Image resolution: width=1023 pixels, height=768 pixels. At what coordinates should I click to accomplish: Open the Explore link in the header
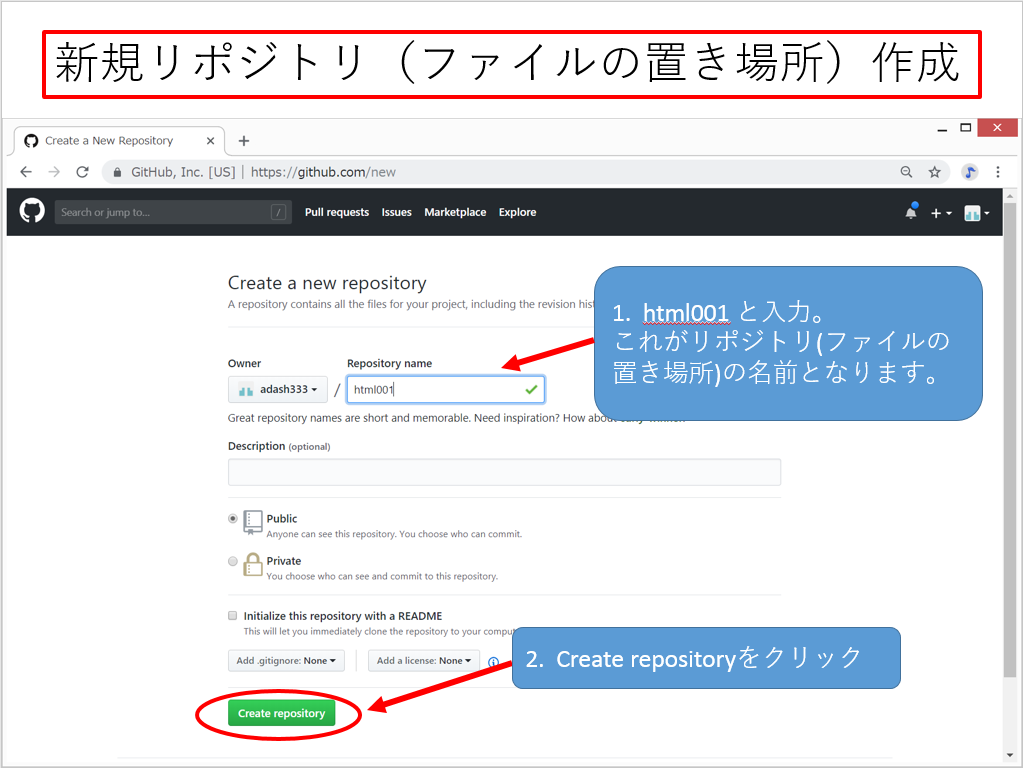pos(517,212)
